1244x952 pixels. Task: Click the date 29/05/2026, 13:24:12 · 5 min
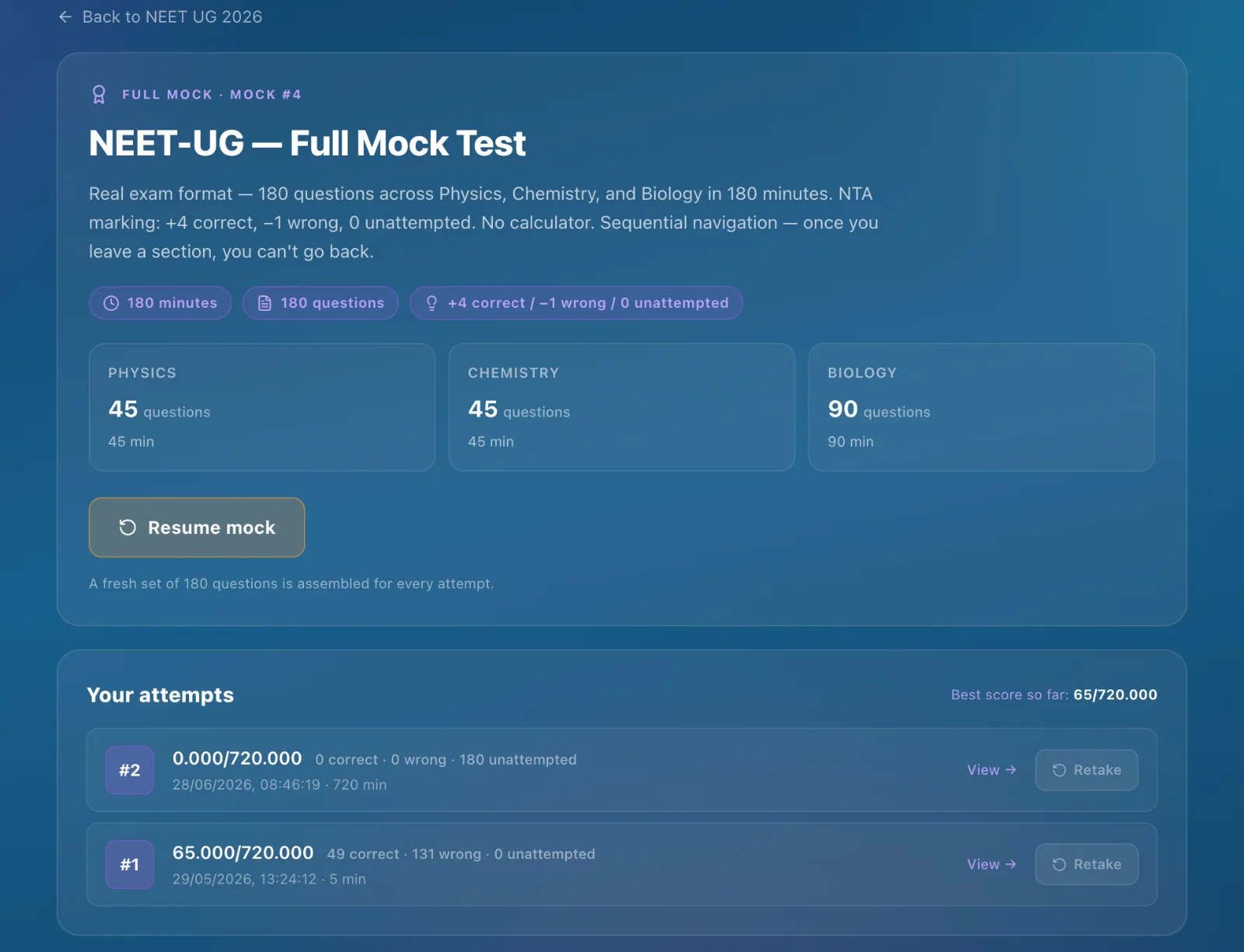coord(269,879)
